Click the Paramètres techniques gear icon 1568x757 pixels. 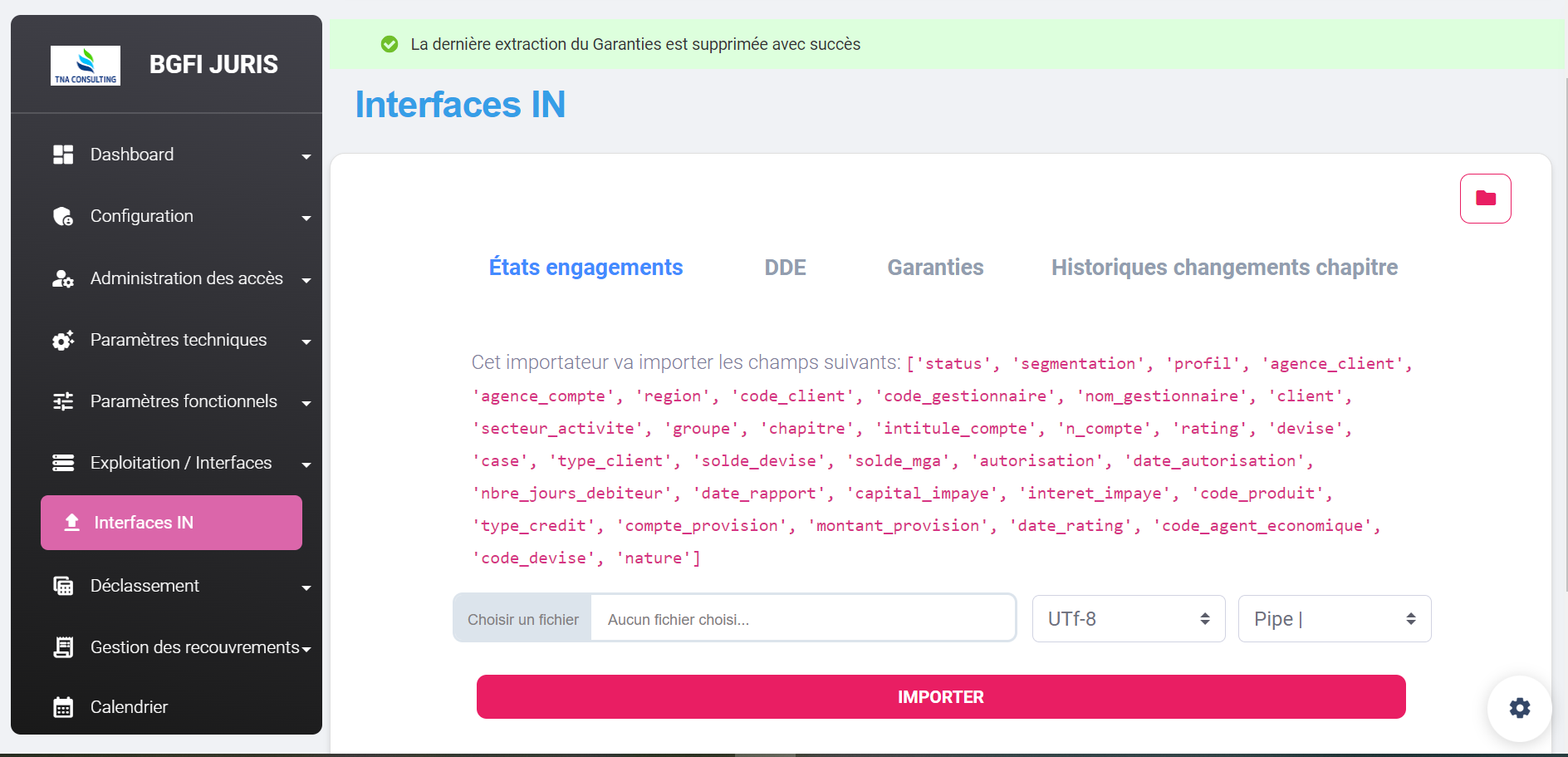[63, 340]
